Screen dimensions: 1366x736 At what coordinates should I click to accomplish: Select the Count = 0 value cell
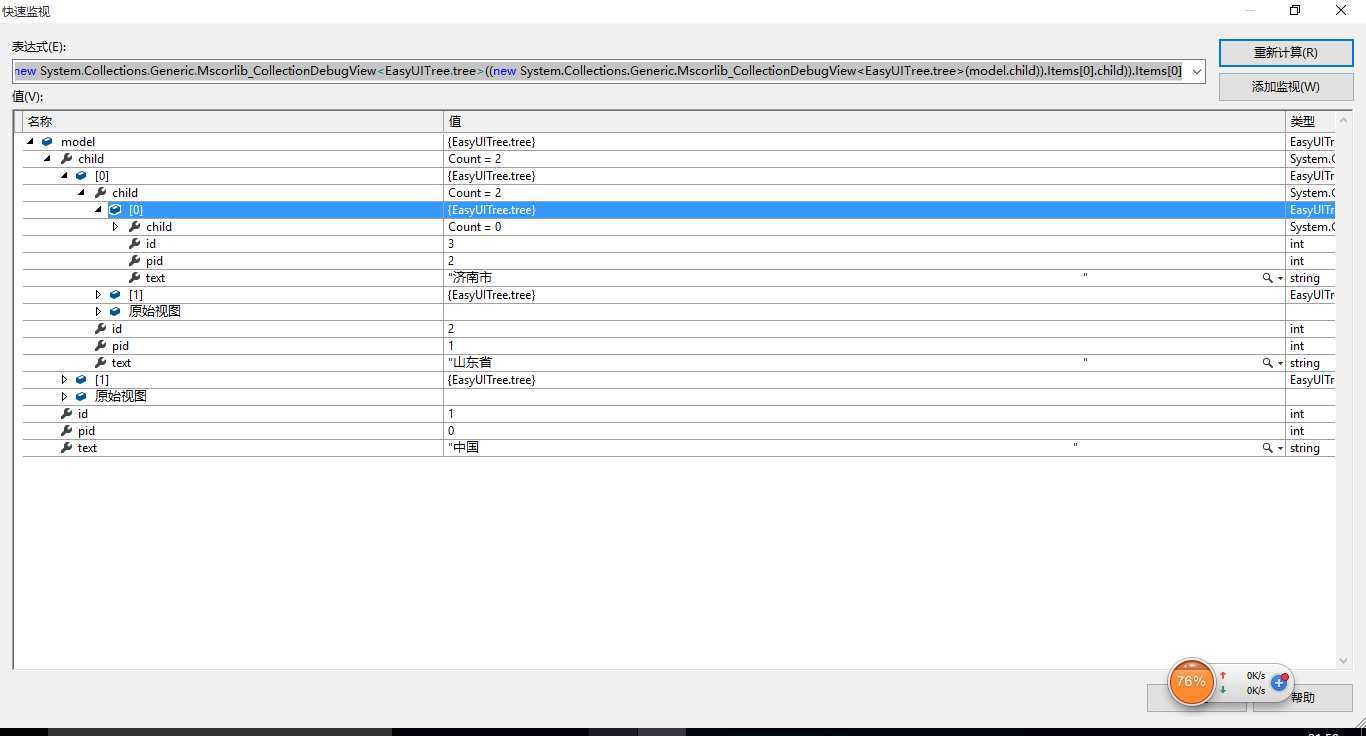tap(864, 227)
